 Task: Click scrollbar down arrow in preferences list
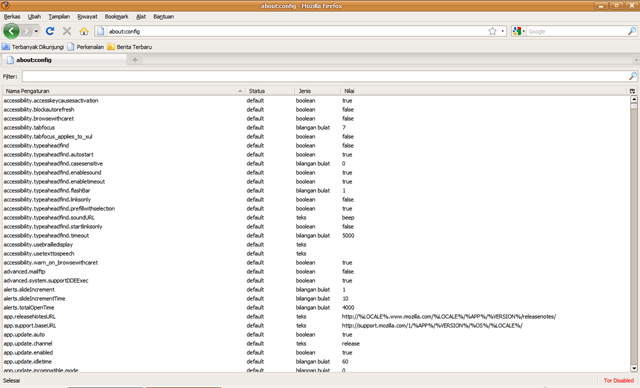(x=634, y=368)
